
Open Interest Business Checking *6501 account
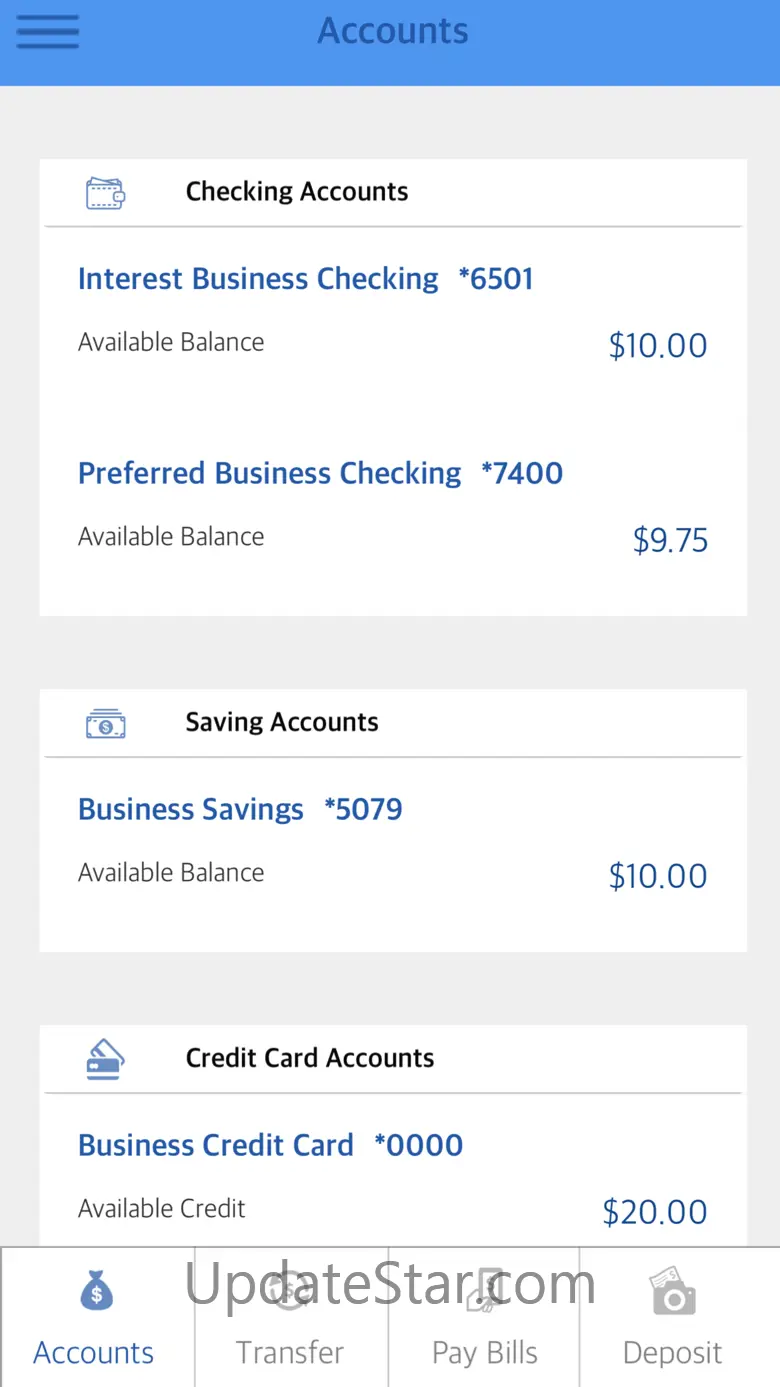click(305, 279)
